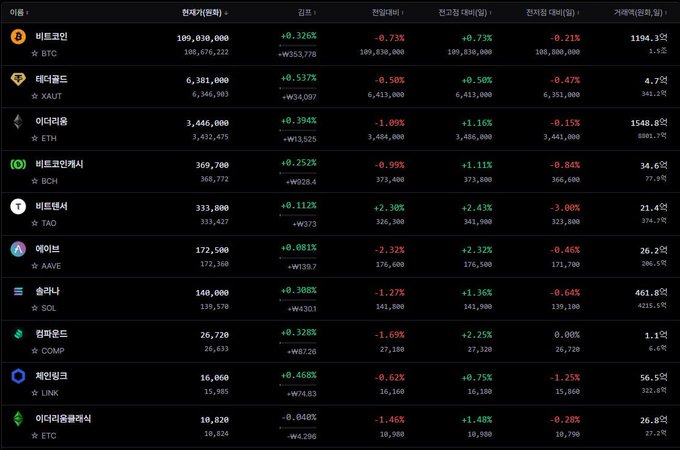Click Chainlink high comparison +0.75%
This screenshot has height=450, width=680.
pos(477,378)
